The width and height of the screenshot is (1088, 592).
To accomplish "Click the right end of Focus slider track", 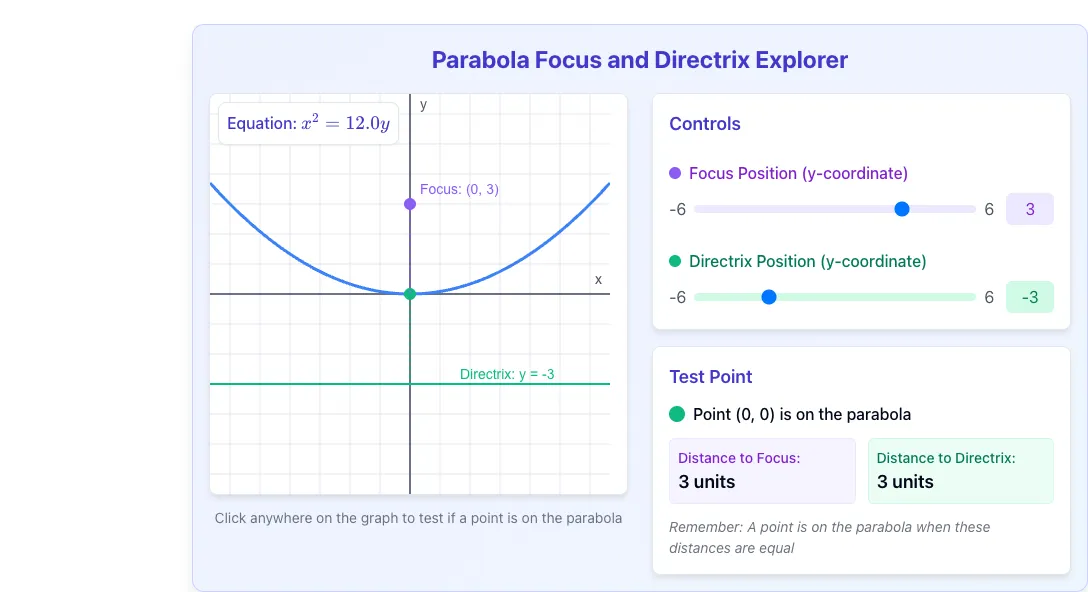I will [973, 209].
